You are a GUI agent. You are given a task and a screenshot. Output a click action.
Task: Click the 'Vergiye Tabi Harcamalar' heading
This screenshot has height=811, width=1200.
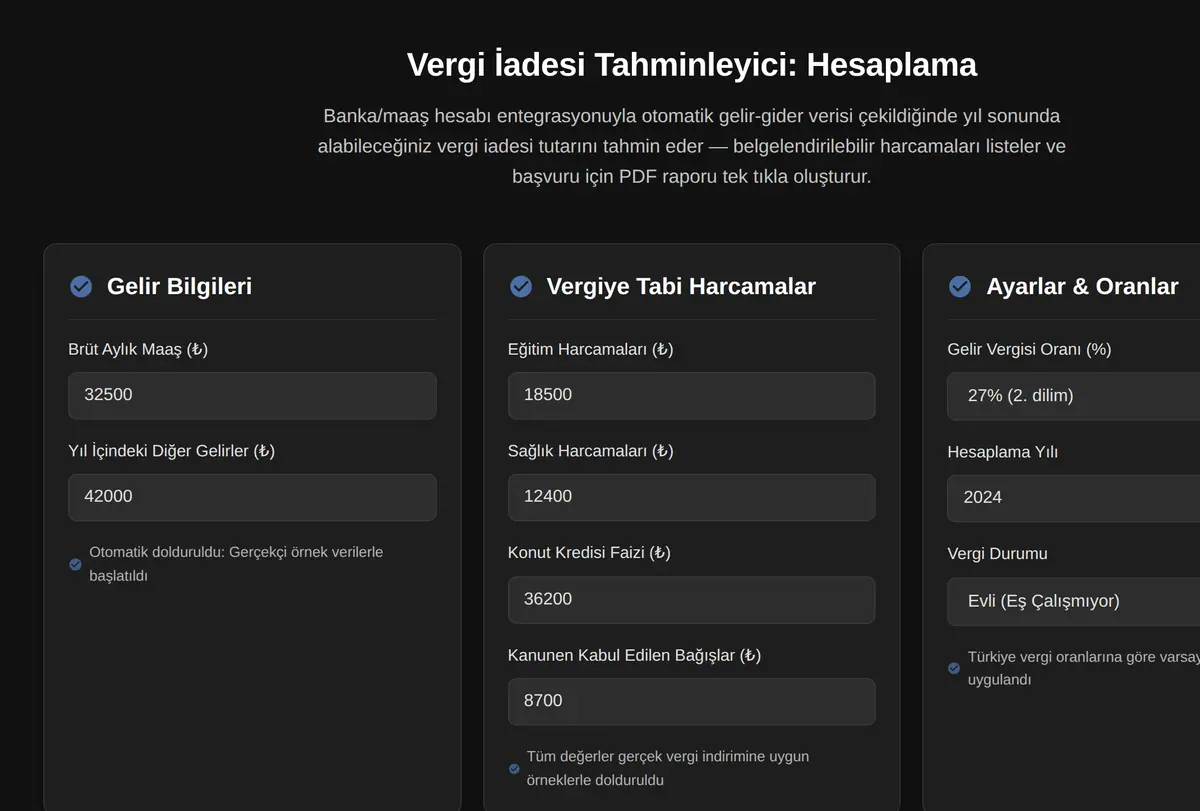click(681, 287)
